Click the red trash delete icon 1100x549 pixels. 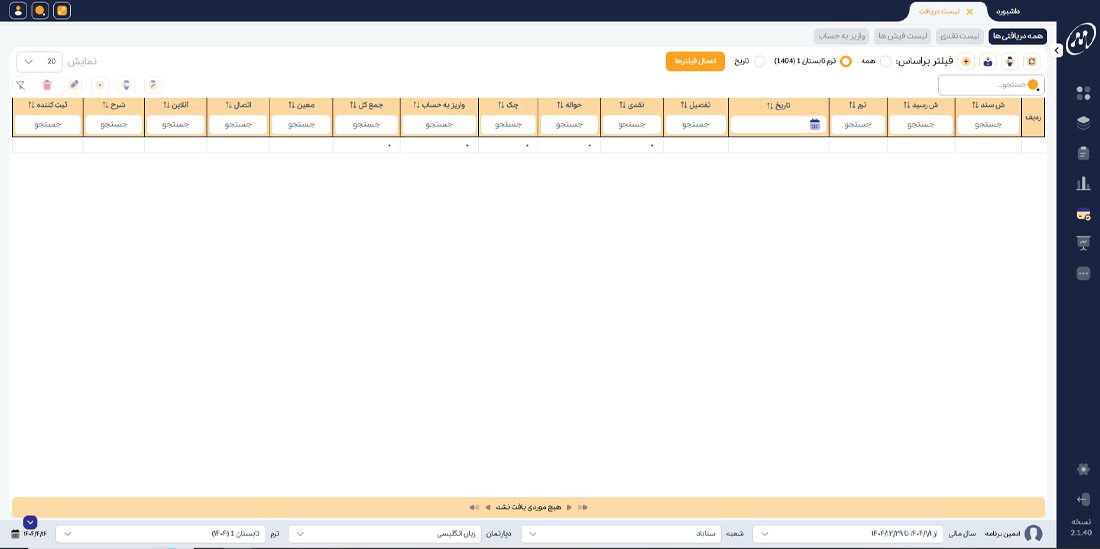click(47, 85)
